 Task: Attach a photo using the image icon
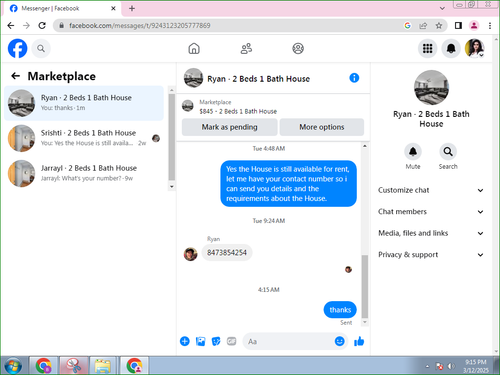[x=200, y=341]
